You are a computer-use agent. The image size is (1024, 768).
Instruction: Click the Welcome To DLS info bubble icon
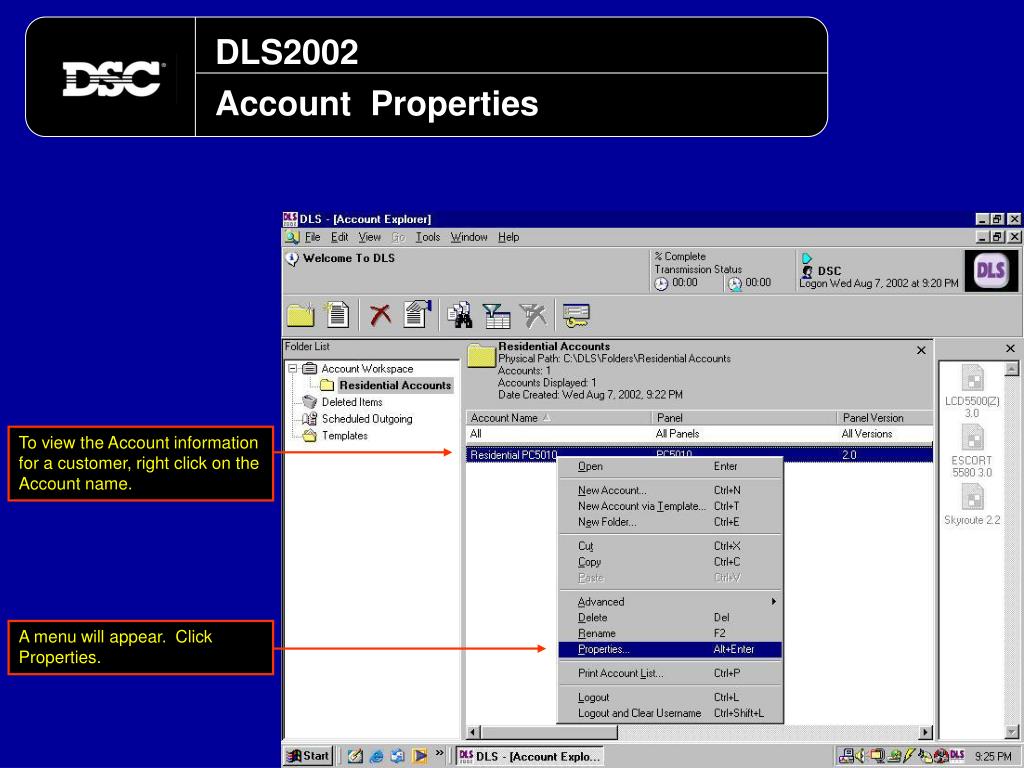[x=292, y=259]
